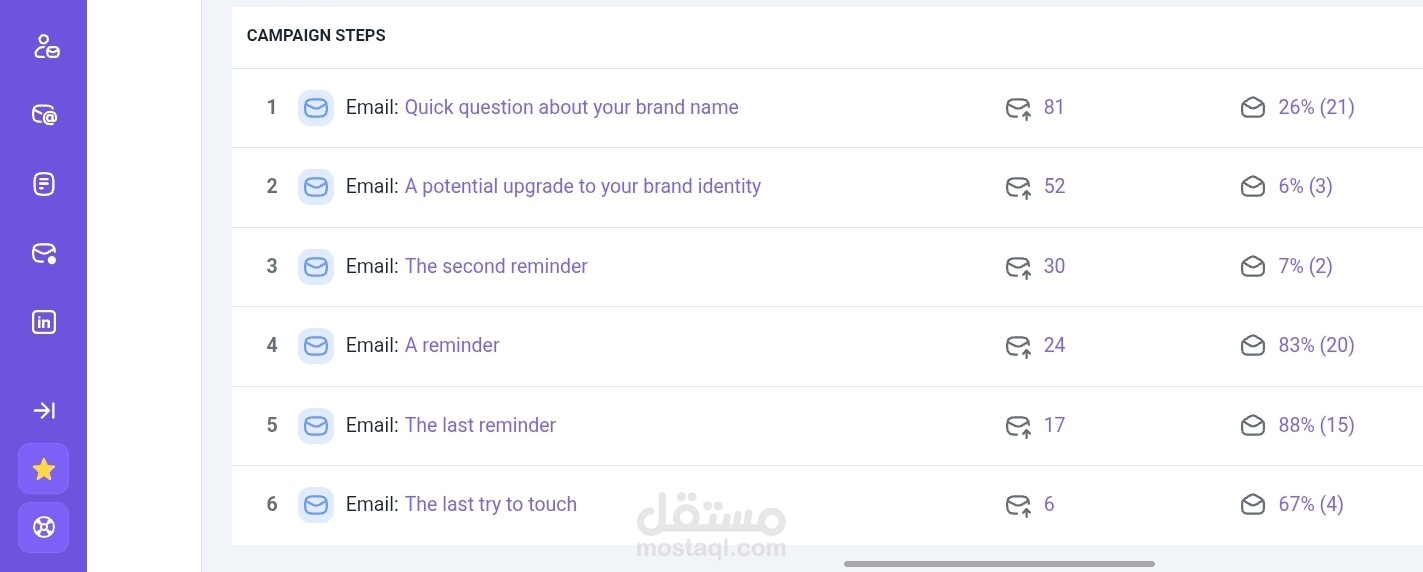Expand the sidebar with the arrow icon
This screenshot has height=572, width=1423.
point(44,410)
